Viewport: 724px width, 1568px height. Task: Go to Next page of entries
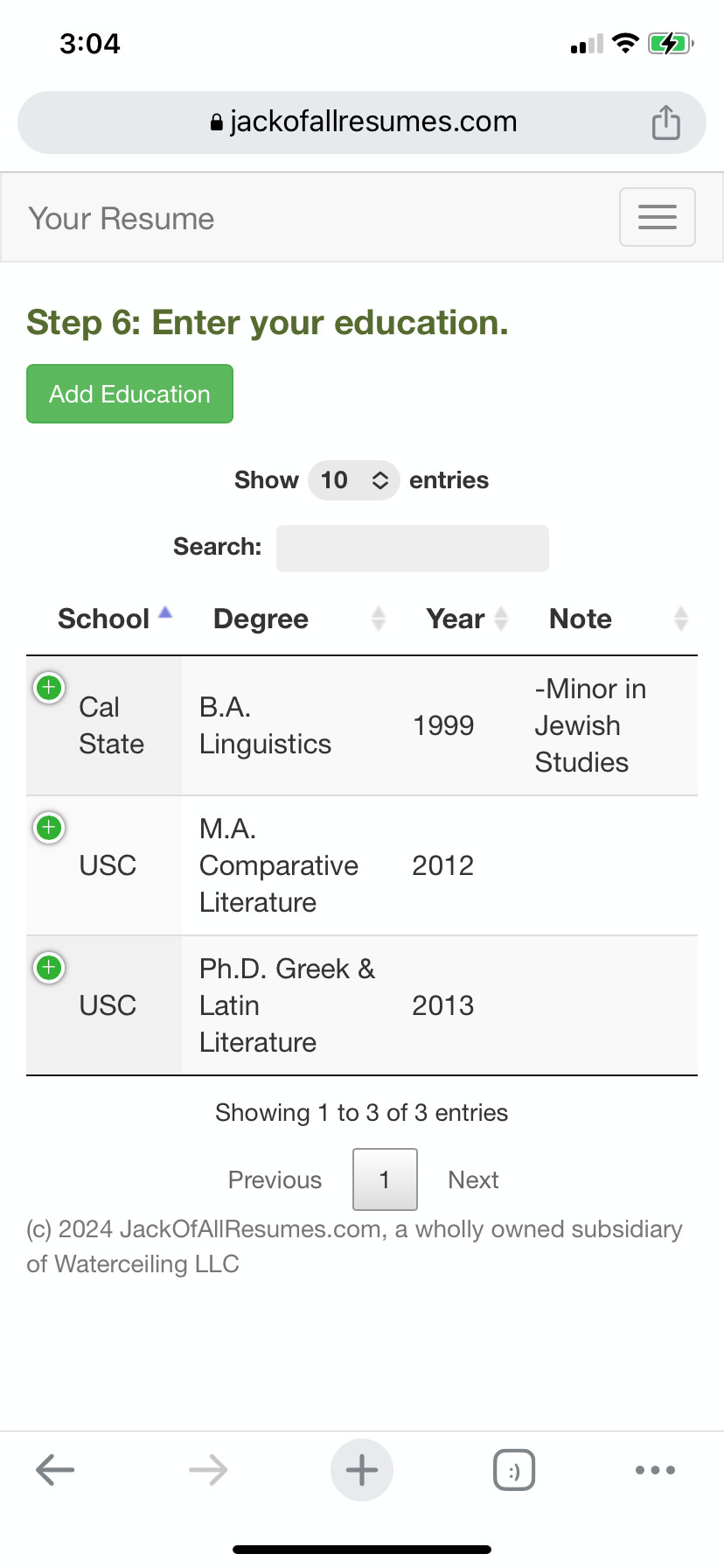[473, 1179]
